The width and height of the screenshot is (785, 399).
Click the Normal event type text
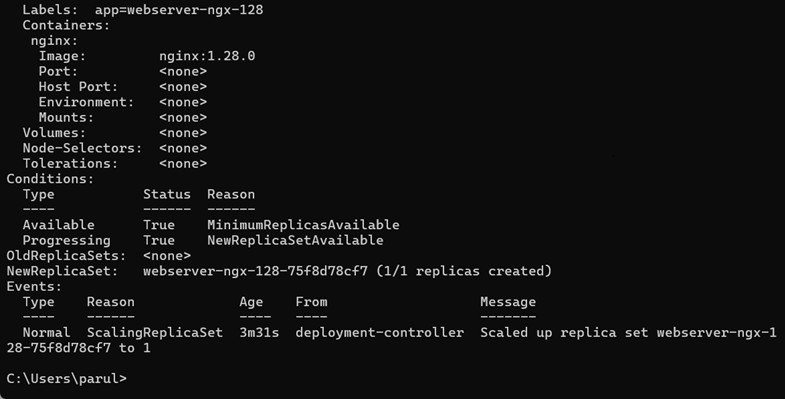pos(47,332)
